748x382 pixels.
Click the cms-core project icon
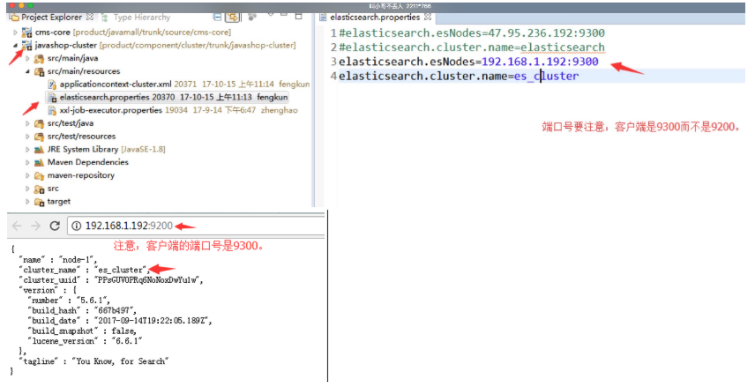tap(27, 32)
